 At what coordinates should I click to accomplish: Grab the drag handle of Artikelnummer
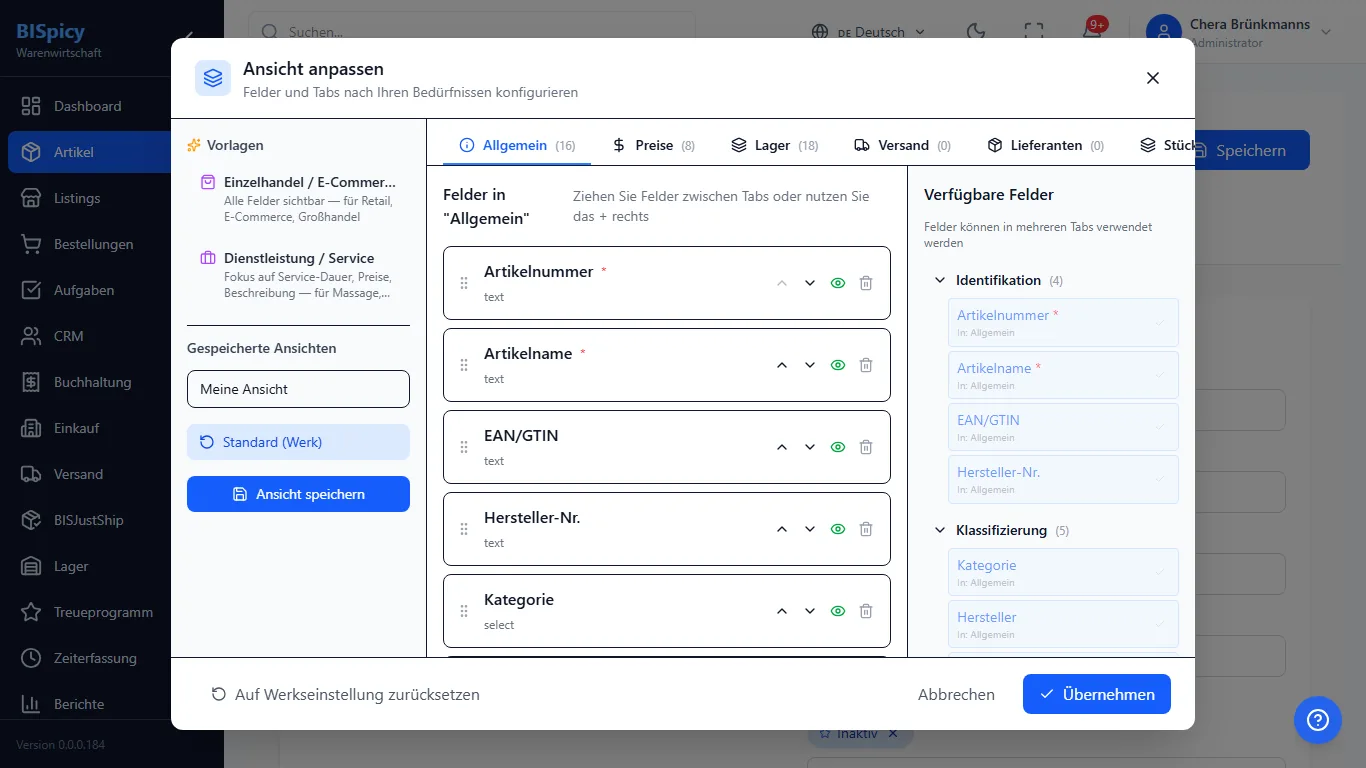pyautogui.click(x=464, y=283)
